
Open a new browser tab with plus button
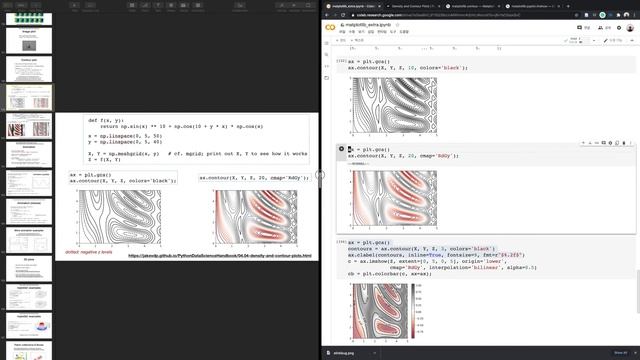pos(568,6)
